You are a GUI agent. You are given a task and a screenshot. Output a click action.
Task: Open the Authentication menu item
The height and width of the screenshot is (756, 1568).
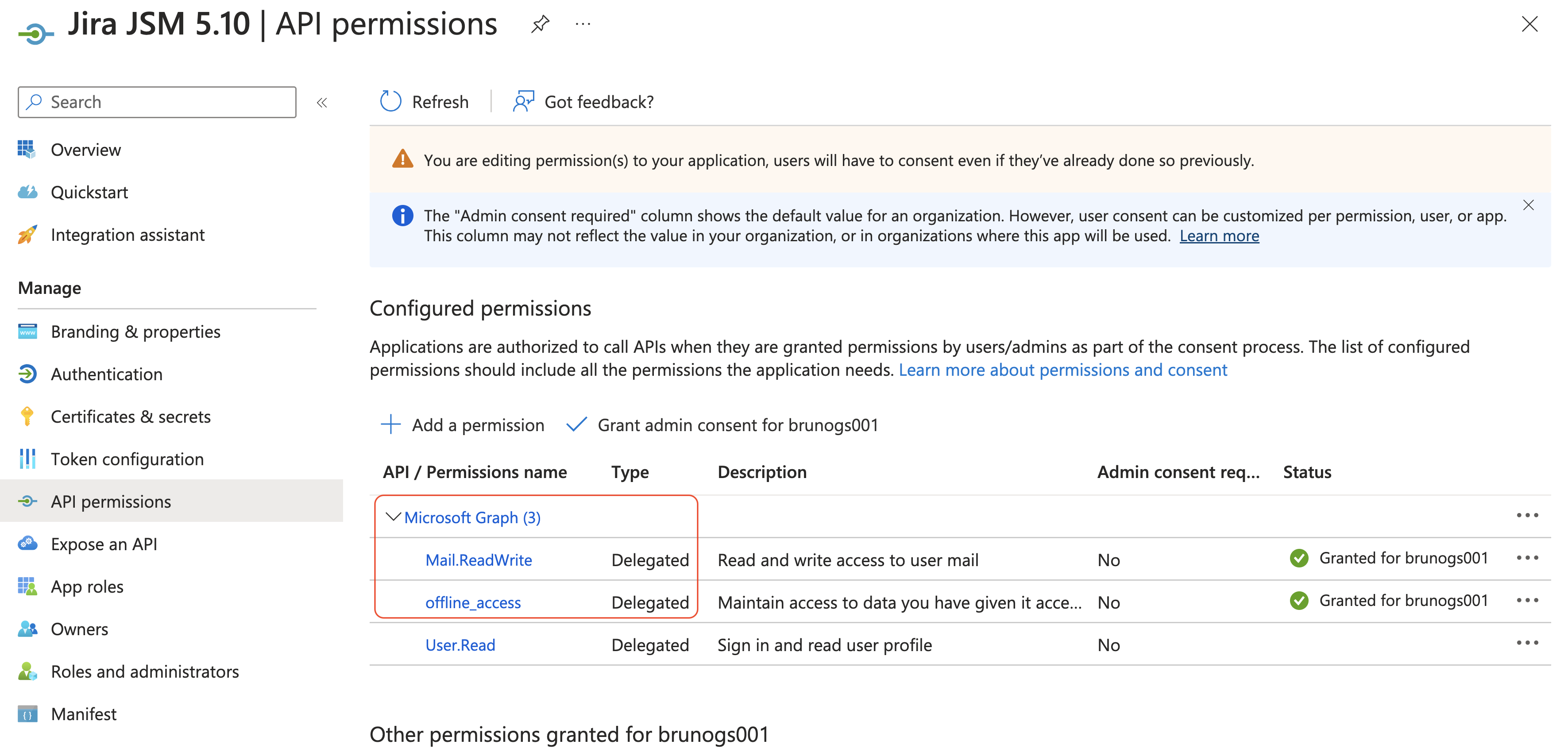click(x=107, y=374)
